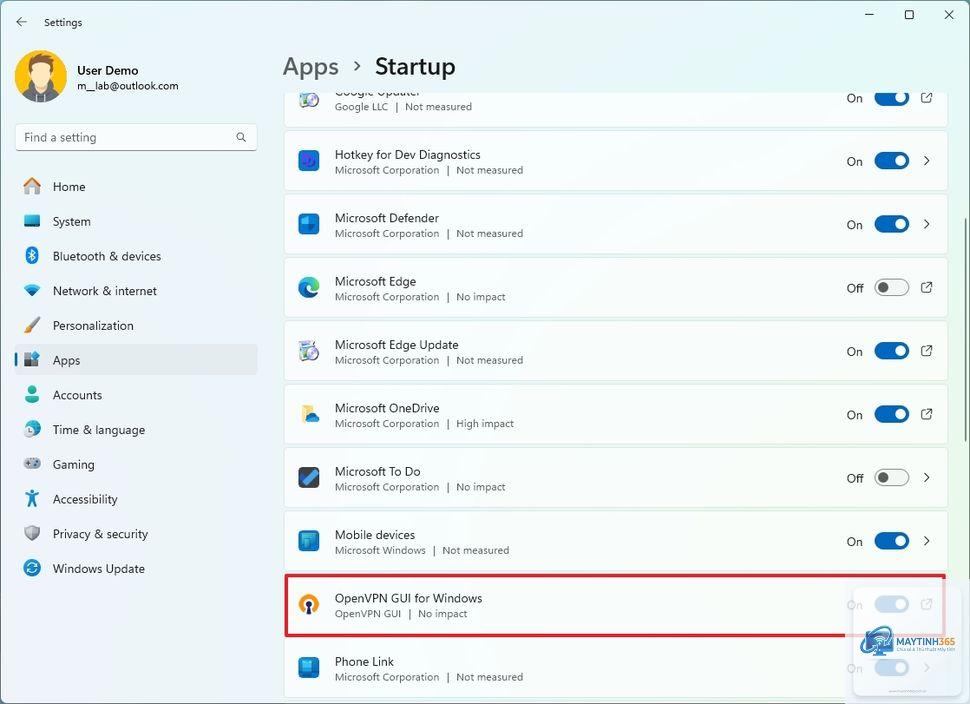Open Home settings page
970x704 pixels.
pos(136,186)
